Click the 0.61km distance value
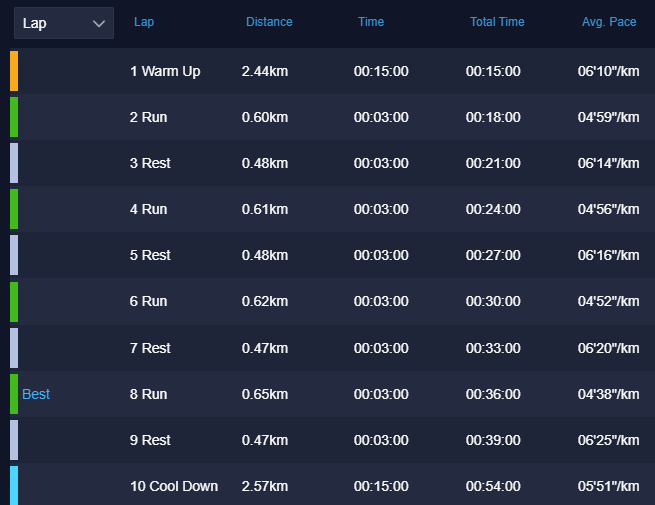The width and height of the screenshot is (655, 505). pos(265,209)
